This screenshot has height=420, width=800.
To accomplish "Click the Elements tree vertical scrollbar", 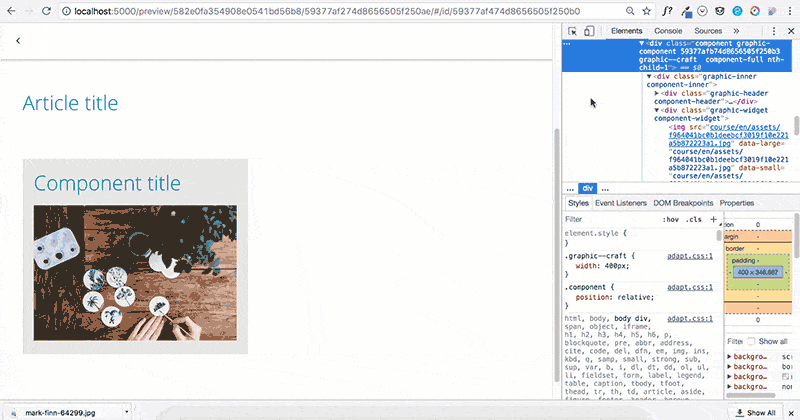I will click(x=796, y=126).
